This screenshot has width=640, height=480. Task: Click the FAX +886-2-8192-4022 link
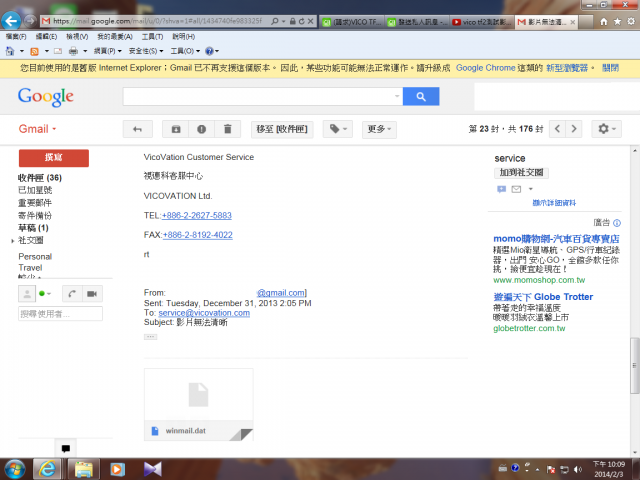[x=198, y=235]
